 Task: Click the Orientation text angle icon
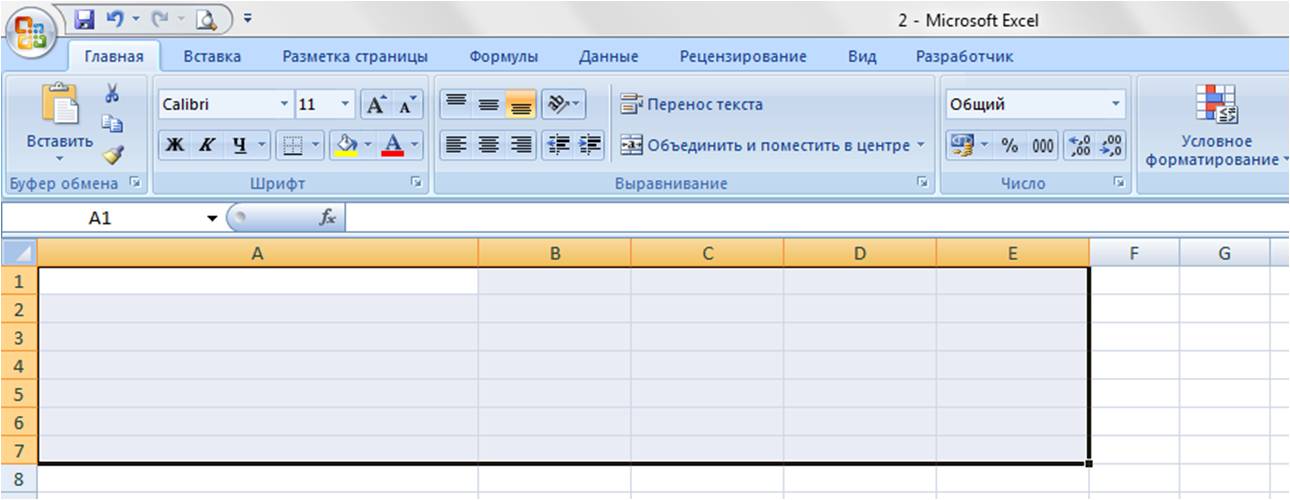(x=564, y=104)
